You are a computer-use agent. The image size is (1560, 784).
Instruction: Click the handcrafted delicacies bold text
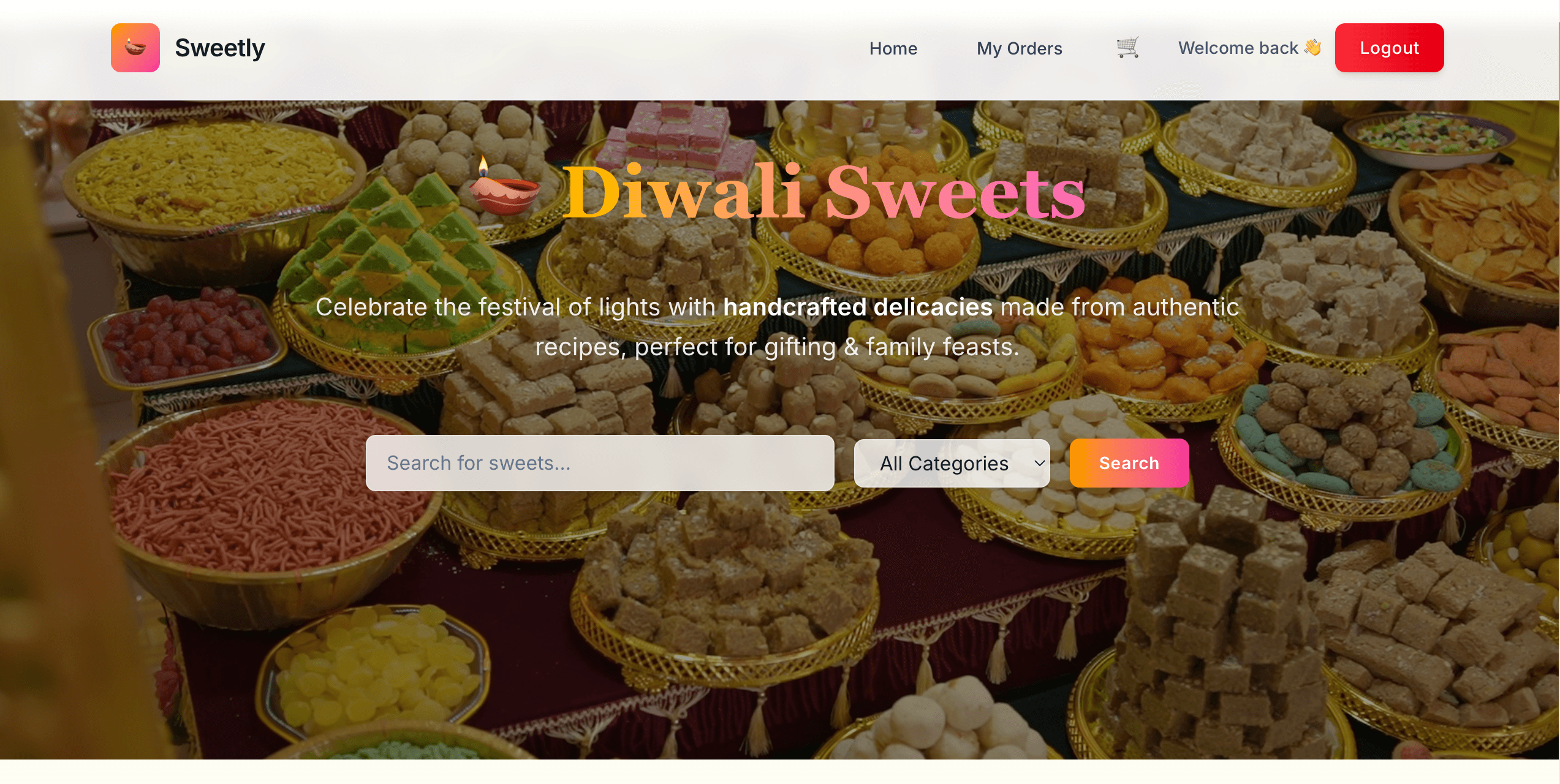pos(858,306)
